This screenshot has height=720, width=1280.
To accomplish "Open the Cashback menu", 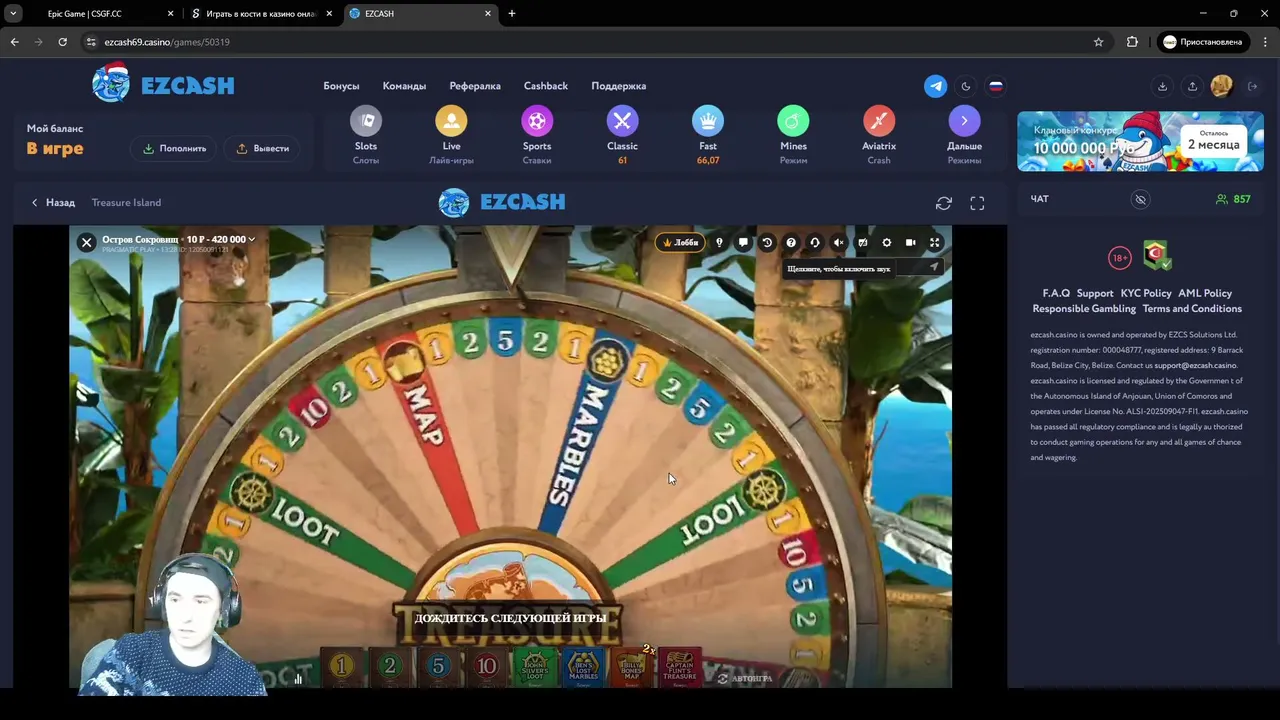I will pos(546,86).
